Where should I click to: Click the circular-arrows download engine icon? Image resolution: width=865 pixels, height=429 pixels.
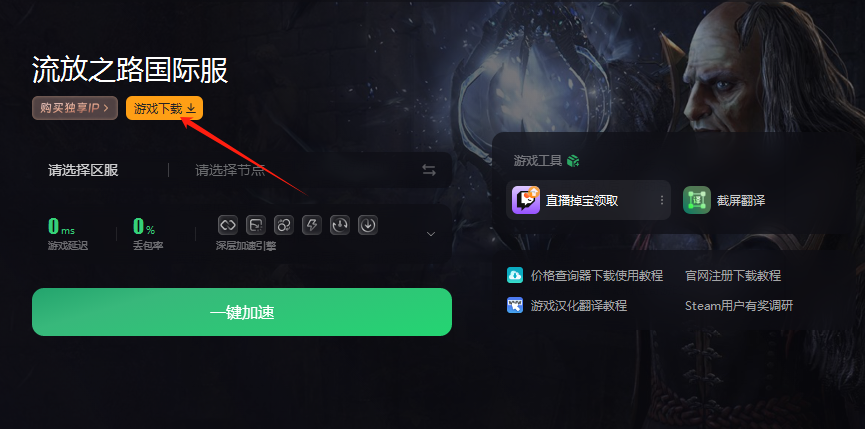[x=340, y=224]
